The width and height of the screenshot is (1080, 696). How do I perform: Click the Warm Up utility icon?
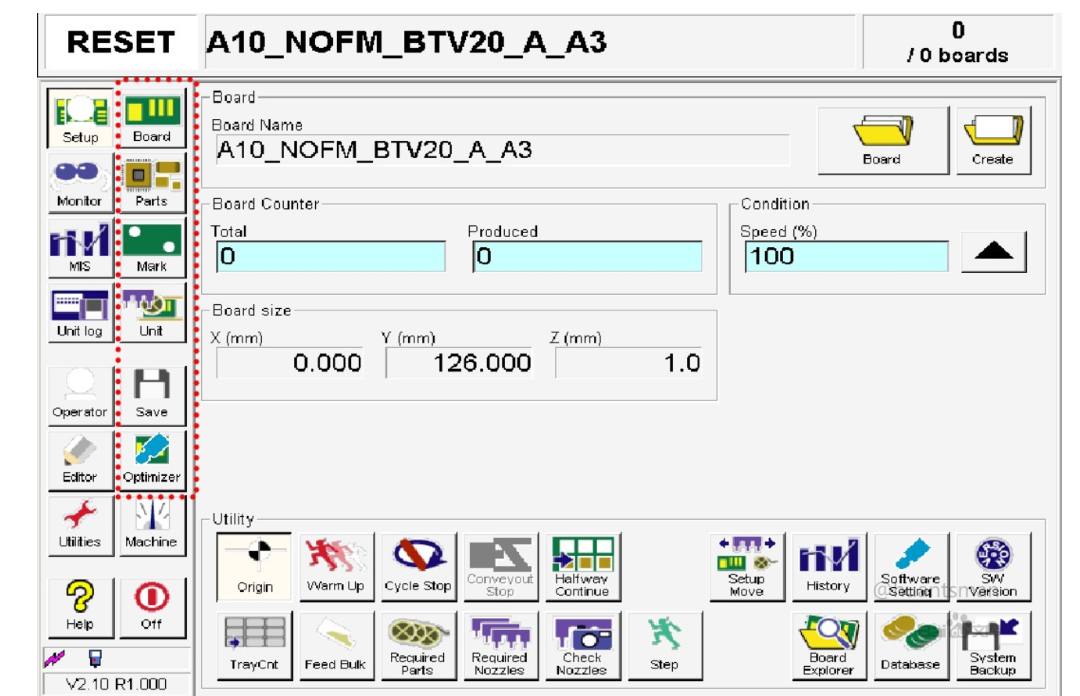point(336,566)
